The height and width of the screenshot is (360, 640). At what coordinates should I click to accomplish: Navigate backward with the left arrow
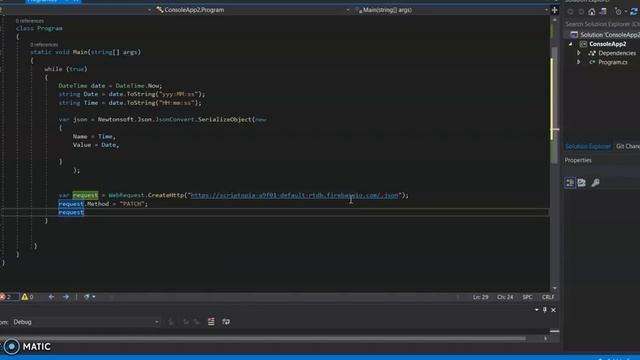51,297
